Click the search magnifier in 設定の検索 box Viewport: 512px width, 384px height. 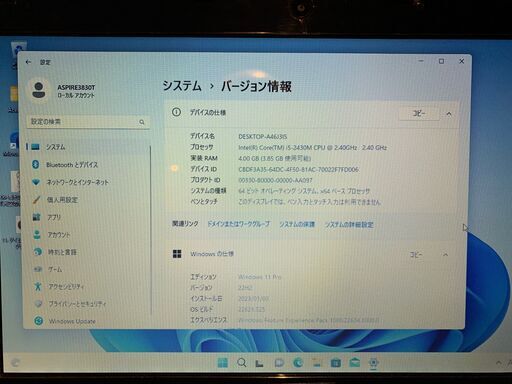coord(142,122)
